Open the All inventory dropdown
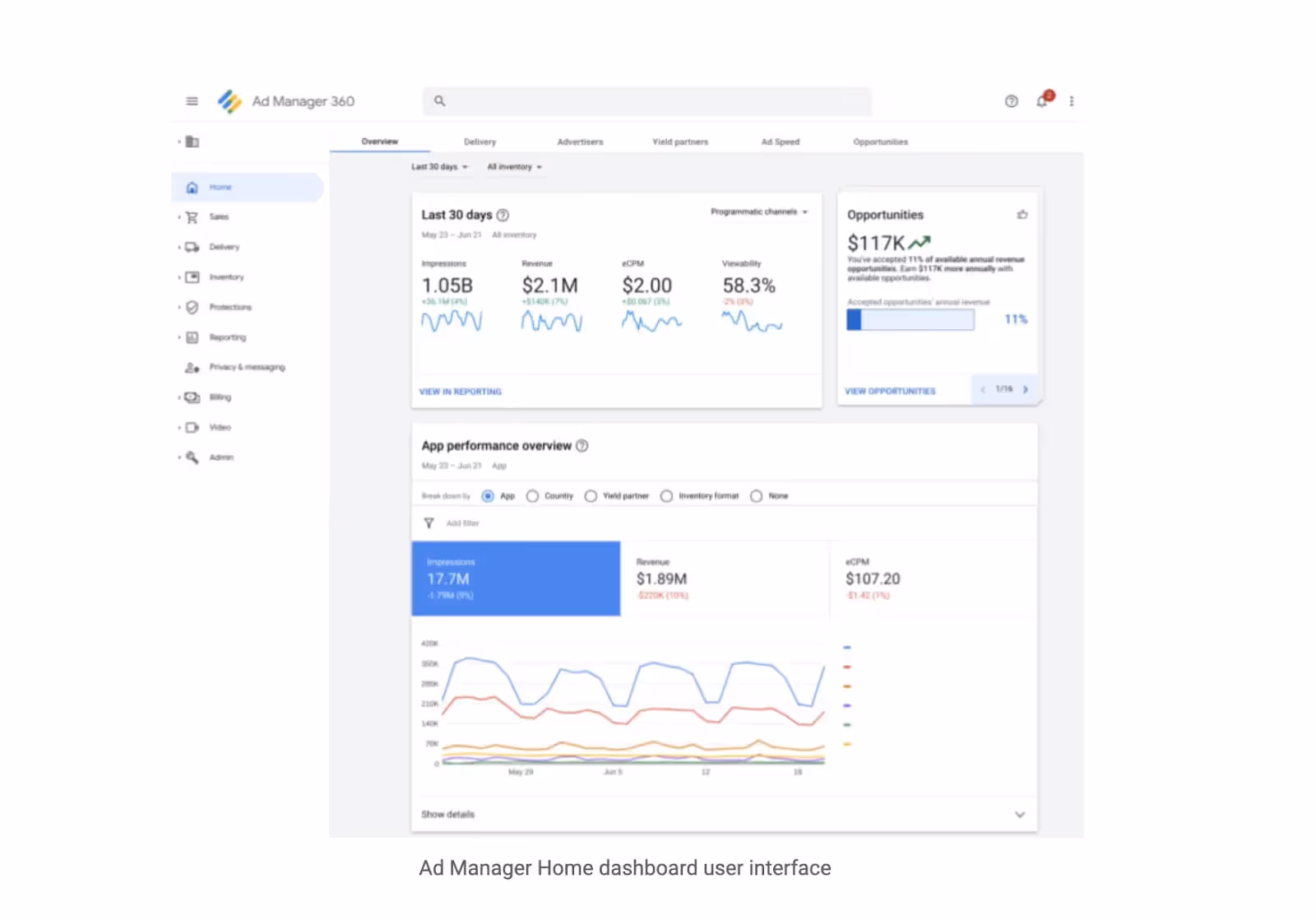Image resolution: width=1316 pixels, height=920 pixels. [514, 166]
